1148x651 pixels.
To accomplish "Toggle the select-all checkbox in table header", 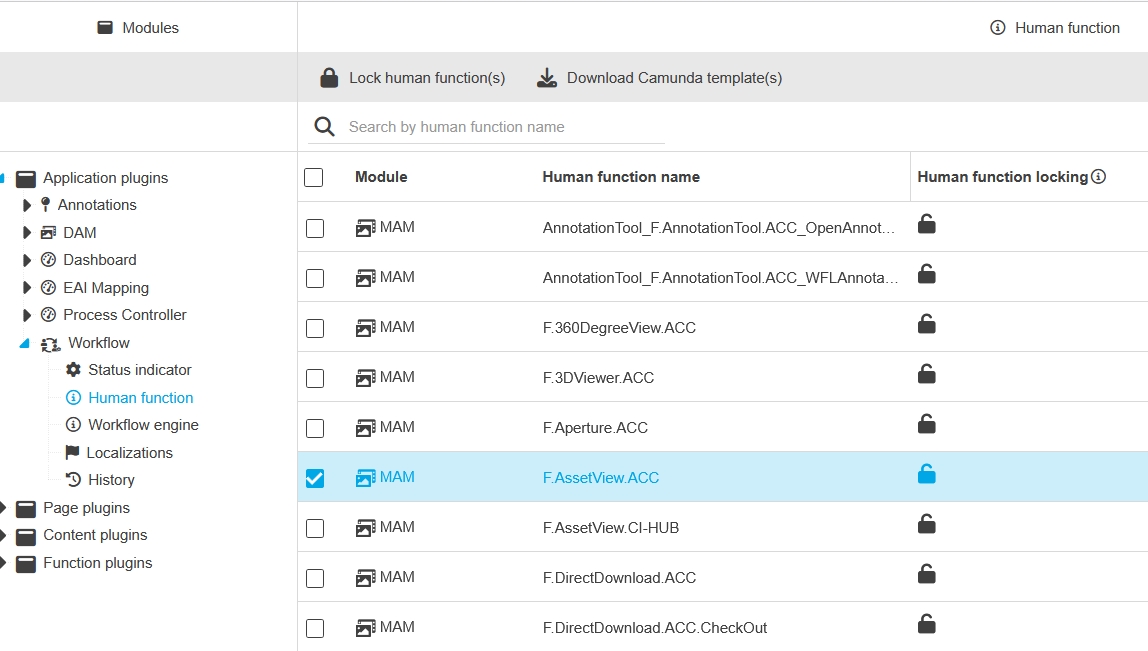I will point(314,178).
